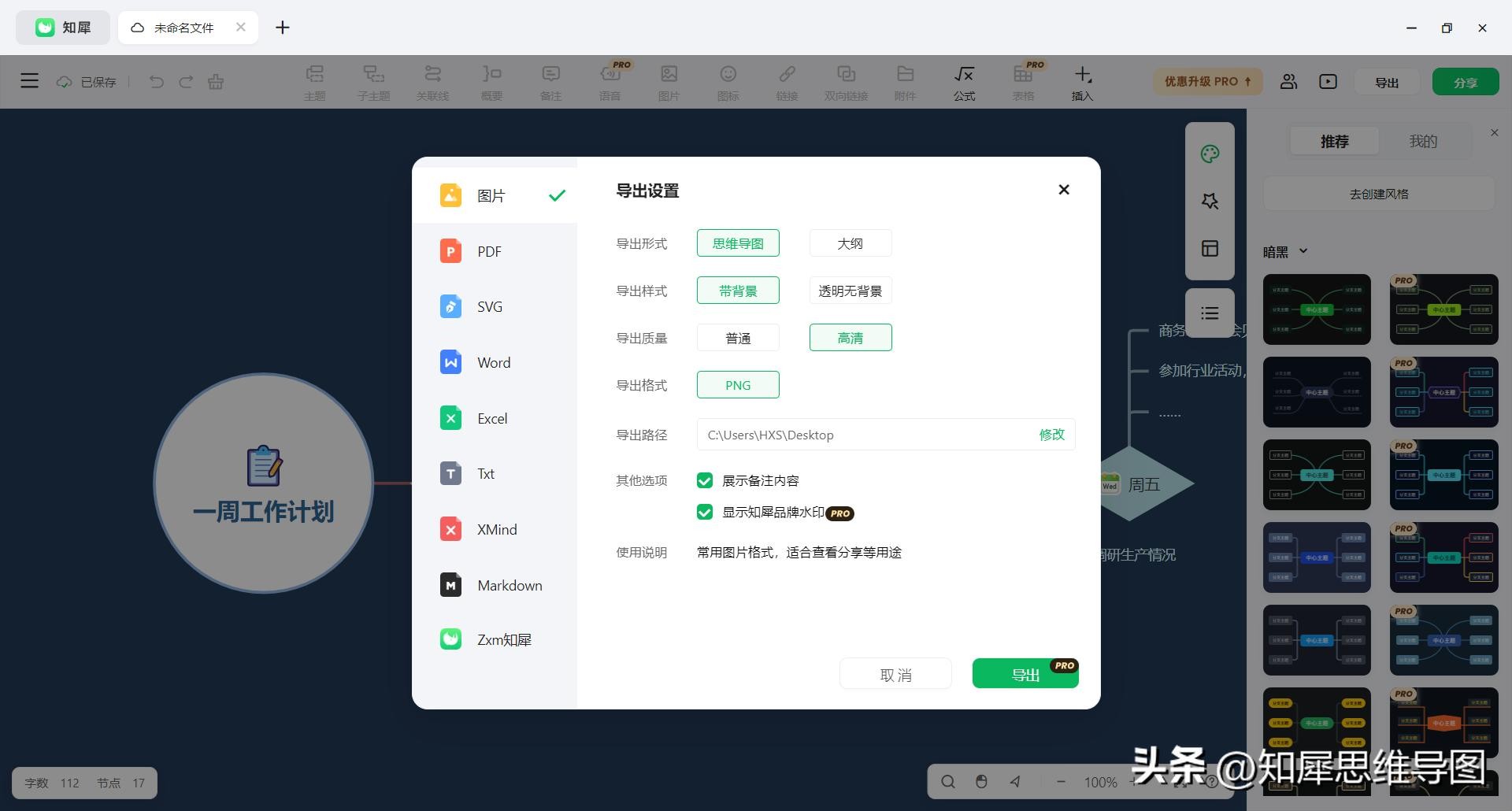Click 修改 link to change export path
The width and height of the screenshot is (1512, 811).
click(x=1051, y=435)
